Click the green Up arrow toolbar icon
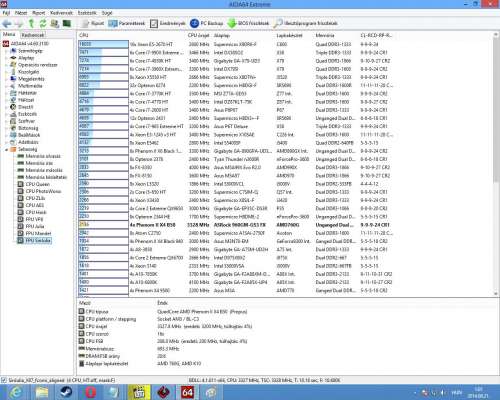Viewport: 500px width, 400px height. coord(31,23)
